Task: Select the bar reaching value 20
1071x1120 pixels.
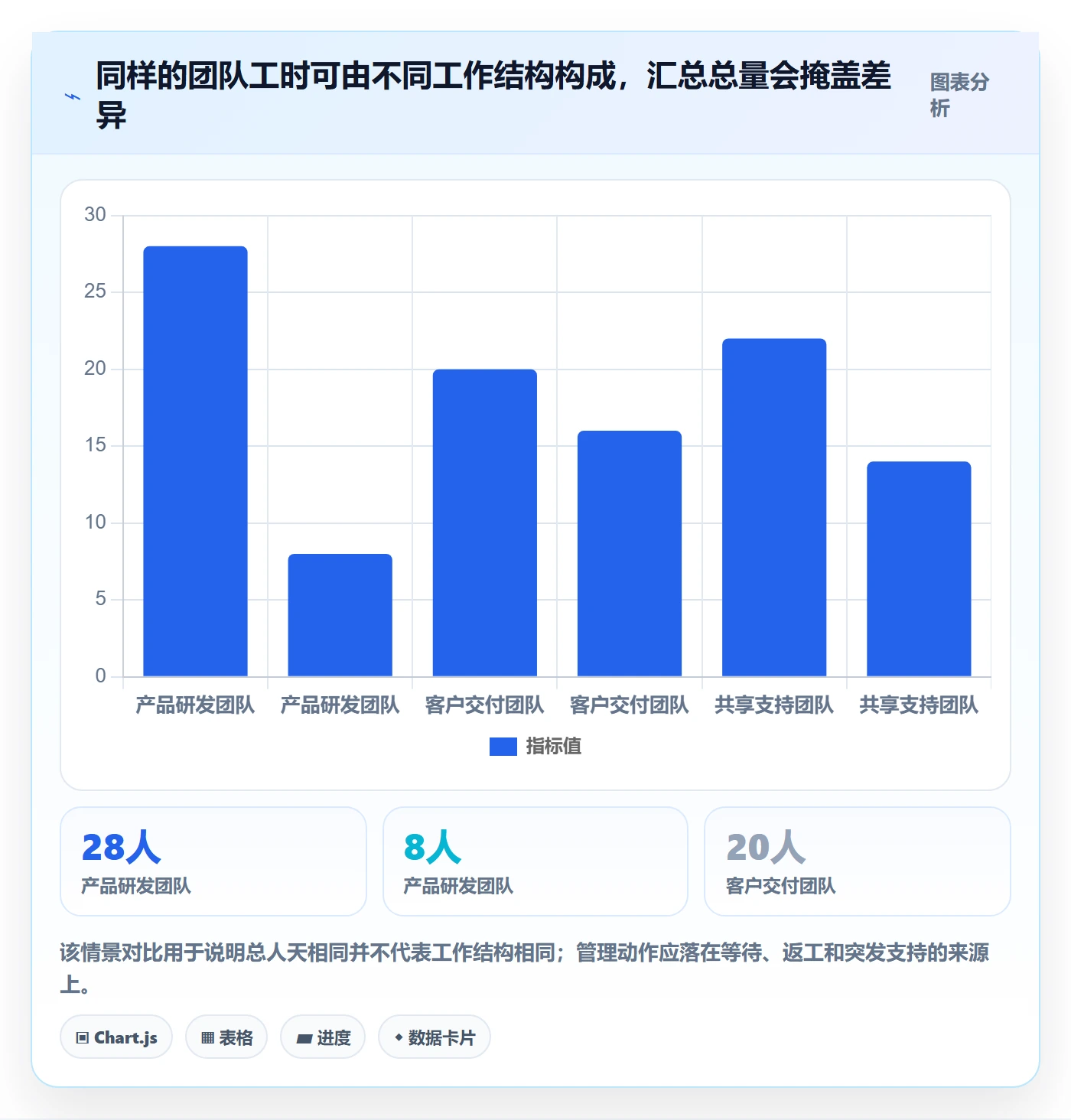Action: (485, 523)
